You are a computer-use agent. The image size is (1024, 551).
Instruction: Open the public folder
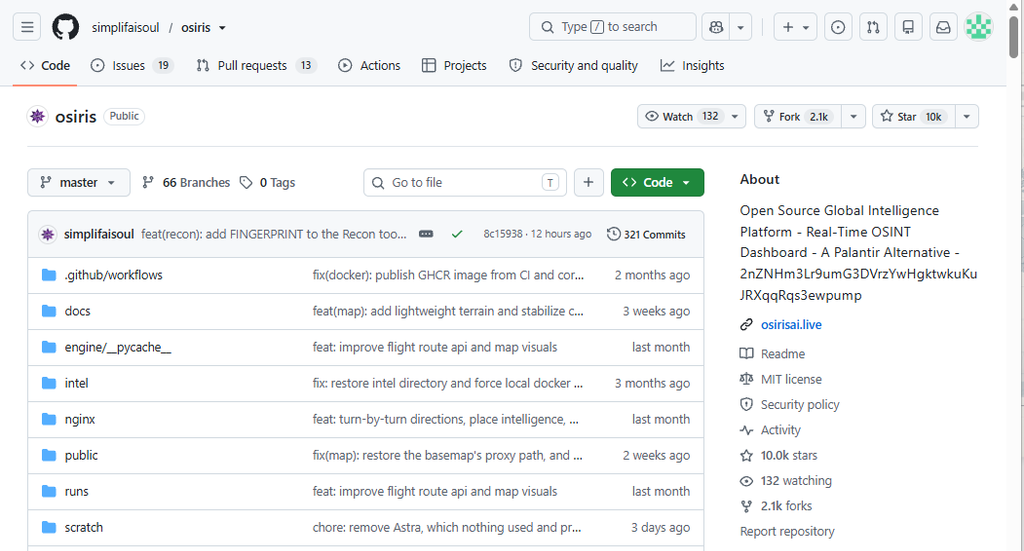[81, 455]
